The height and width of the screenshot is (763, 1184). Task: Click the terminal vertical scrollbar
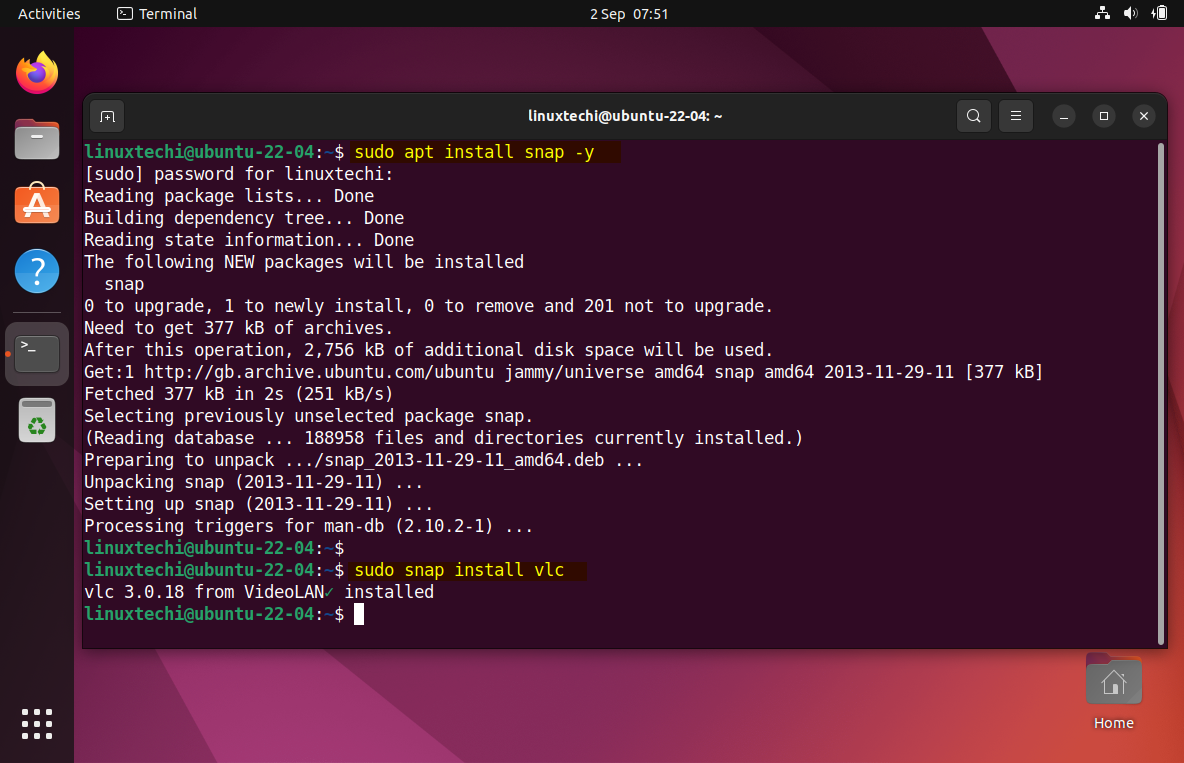pyautogui.click(x=1161, y=393)
